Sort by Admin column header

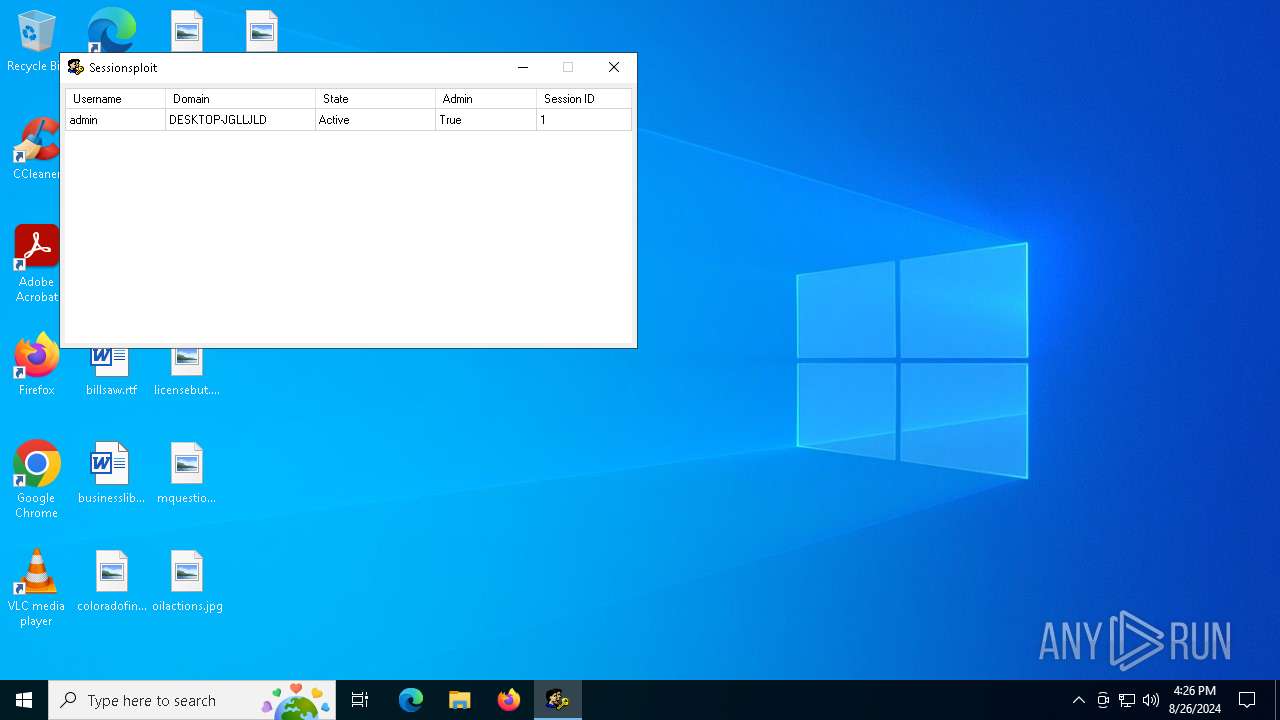coord(486,99)
